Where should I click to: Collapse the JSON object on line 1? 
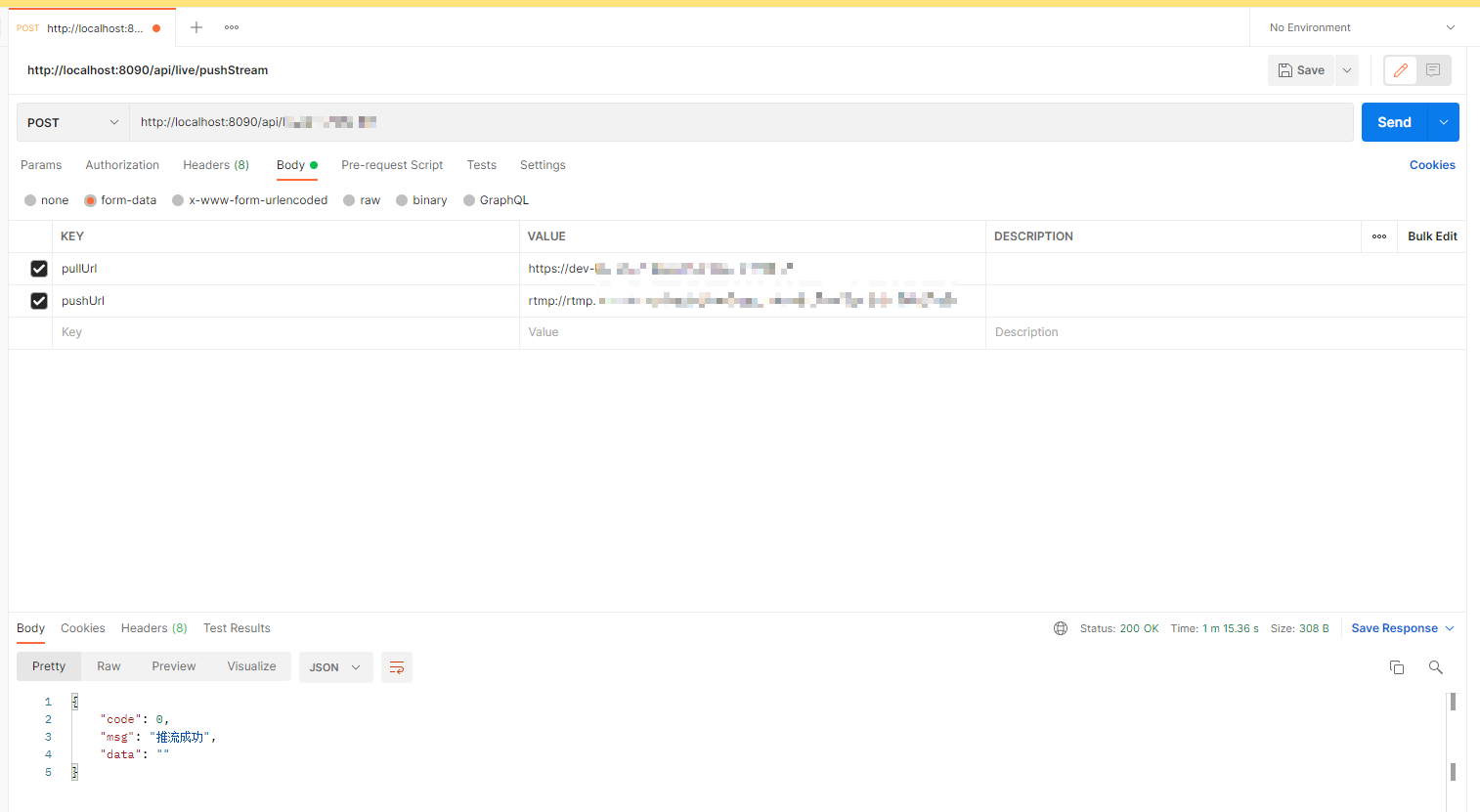click(x=74, y=702)
